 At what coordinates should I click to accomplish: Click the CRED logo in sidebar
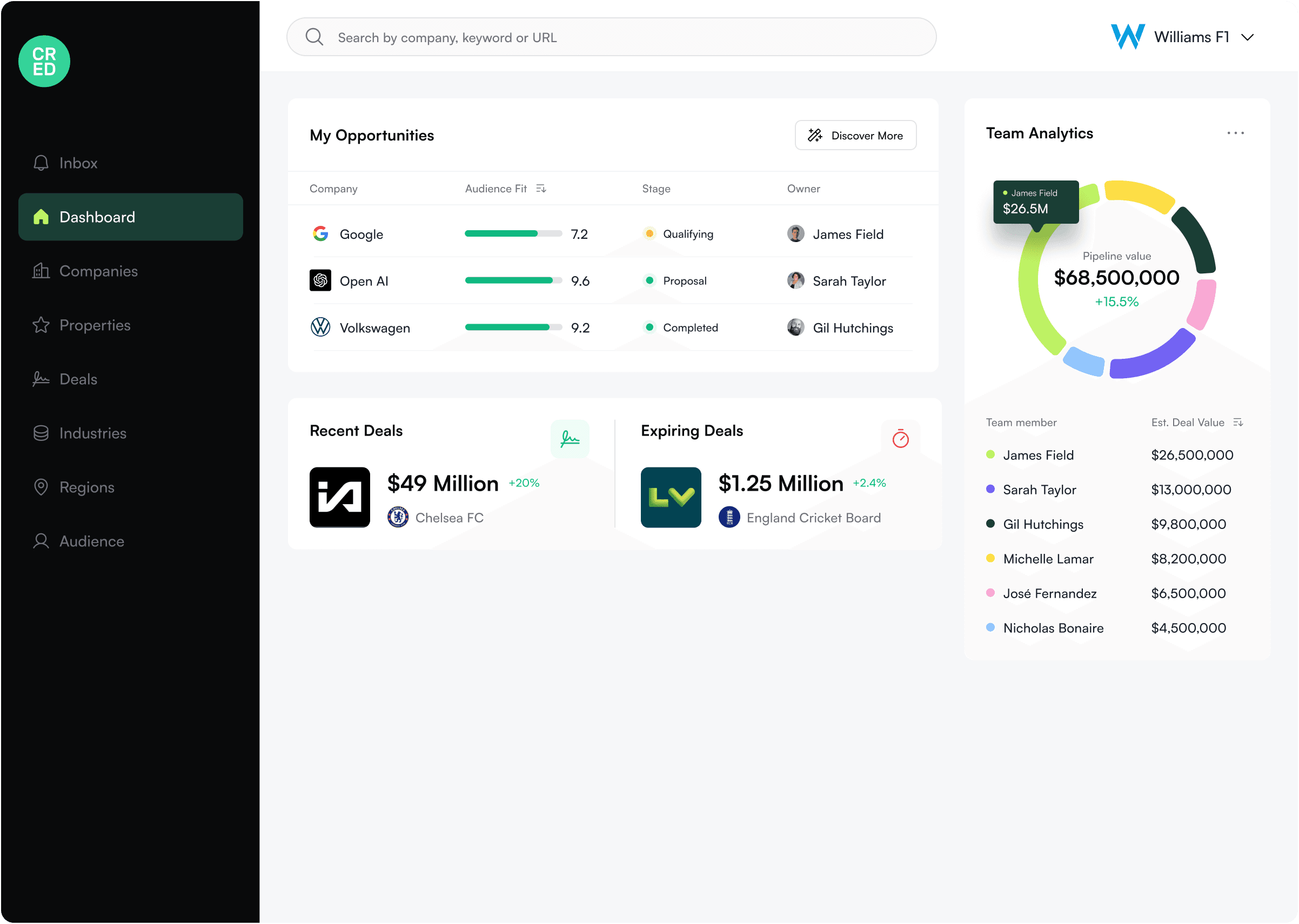[x=44, y=62]
